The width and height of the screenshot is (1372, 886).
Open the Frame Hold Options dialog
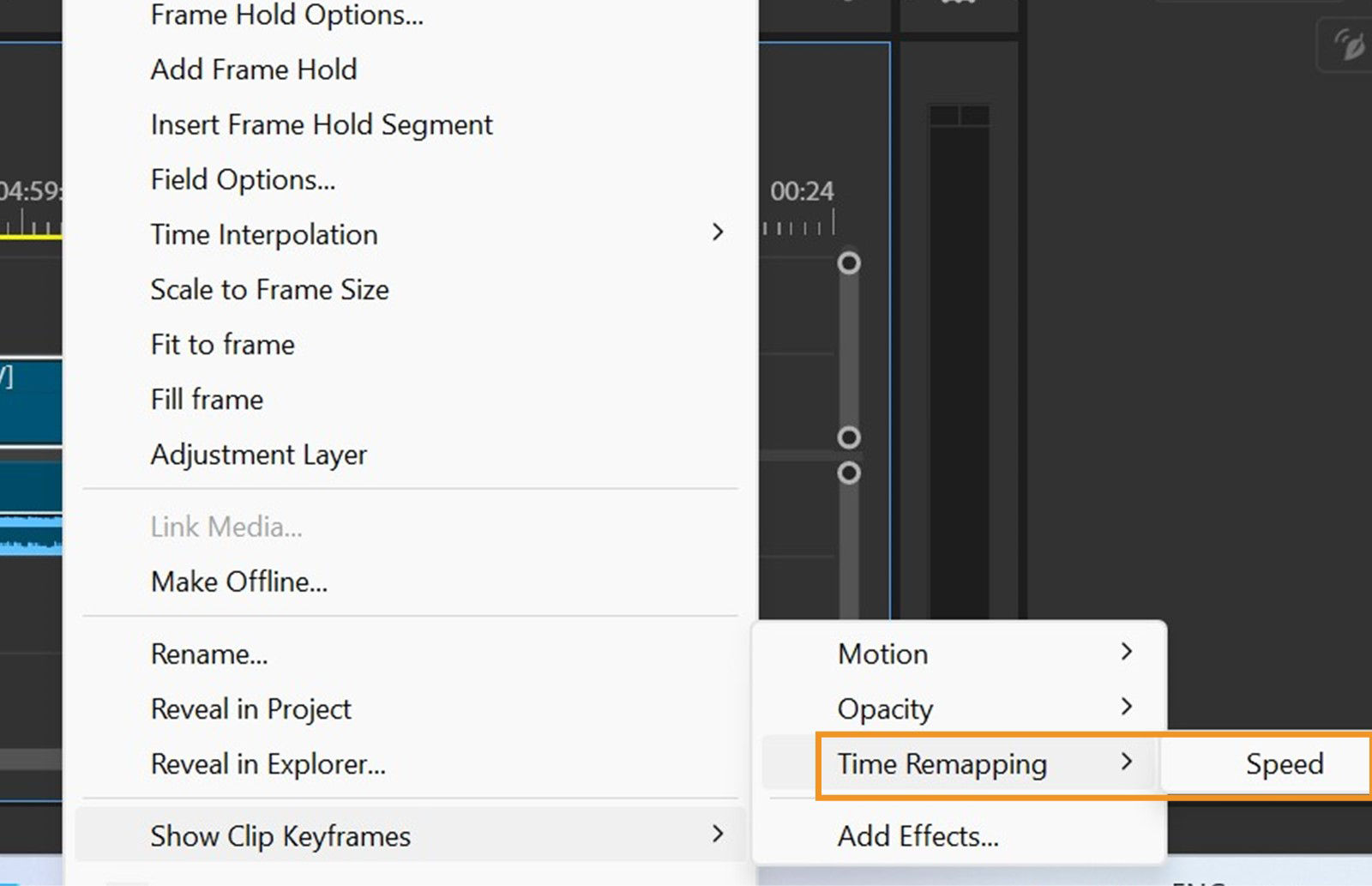click(x=286, y=15)
